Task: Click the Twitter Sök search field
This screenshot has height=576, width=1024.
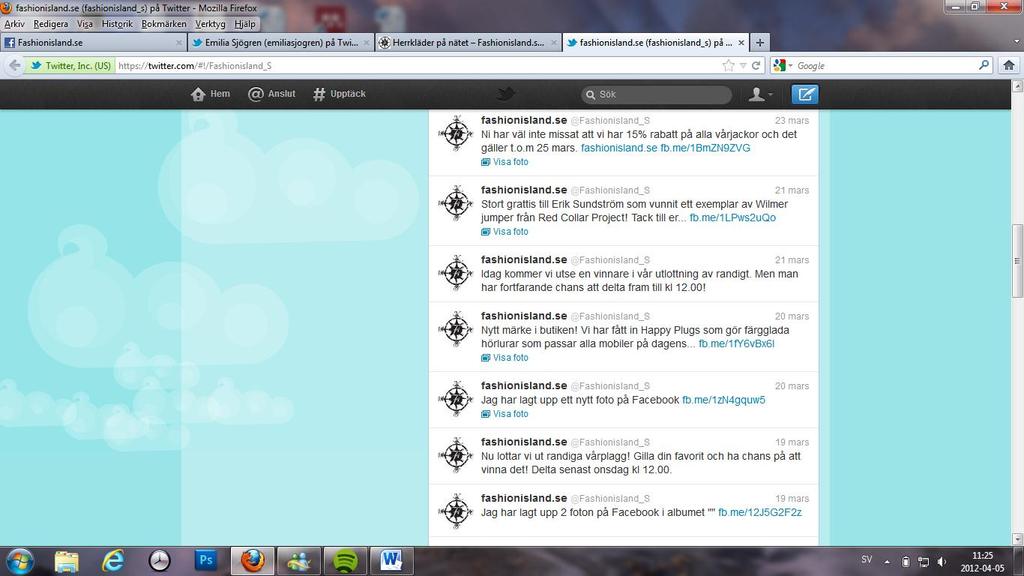Action: point(656,95)
